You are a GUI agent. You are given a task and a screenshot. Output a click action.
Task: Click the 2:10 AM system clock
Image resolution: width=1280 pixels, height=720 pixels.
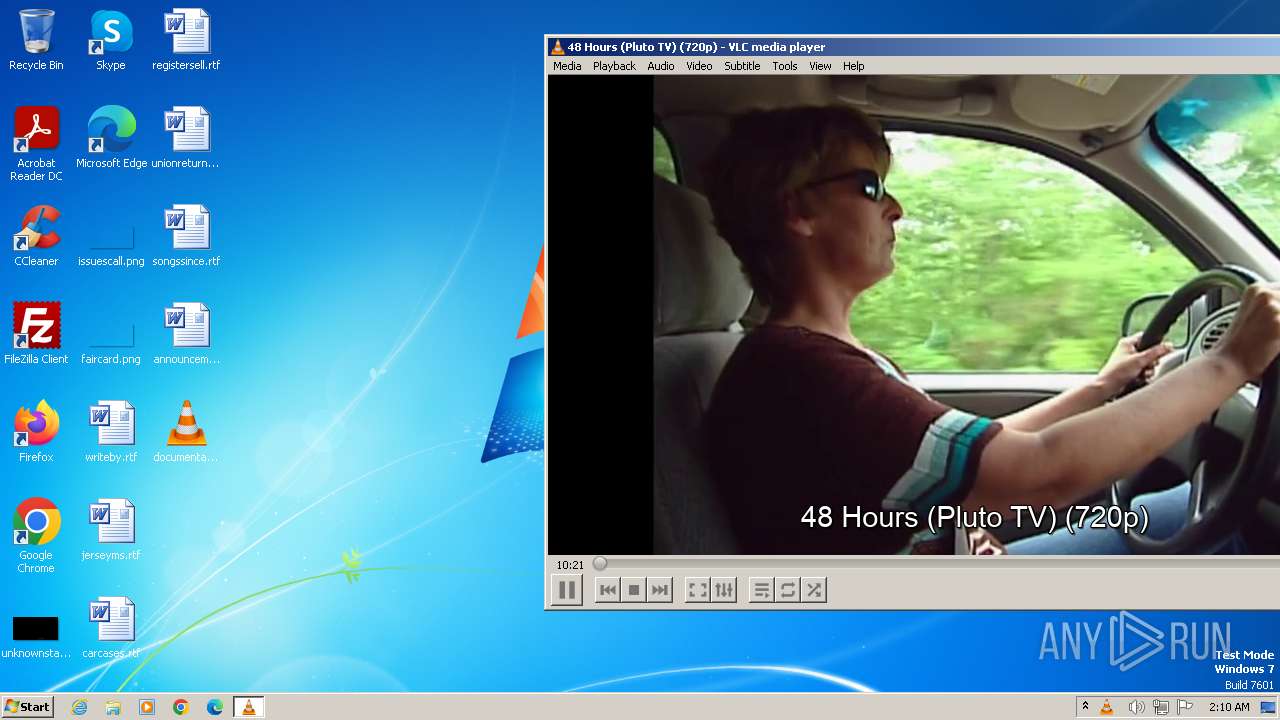[1229, 707]
